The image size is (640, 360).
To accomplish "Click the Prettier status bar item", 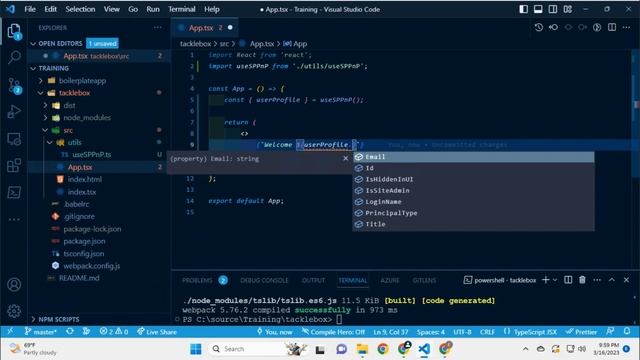I will [581, 331].
